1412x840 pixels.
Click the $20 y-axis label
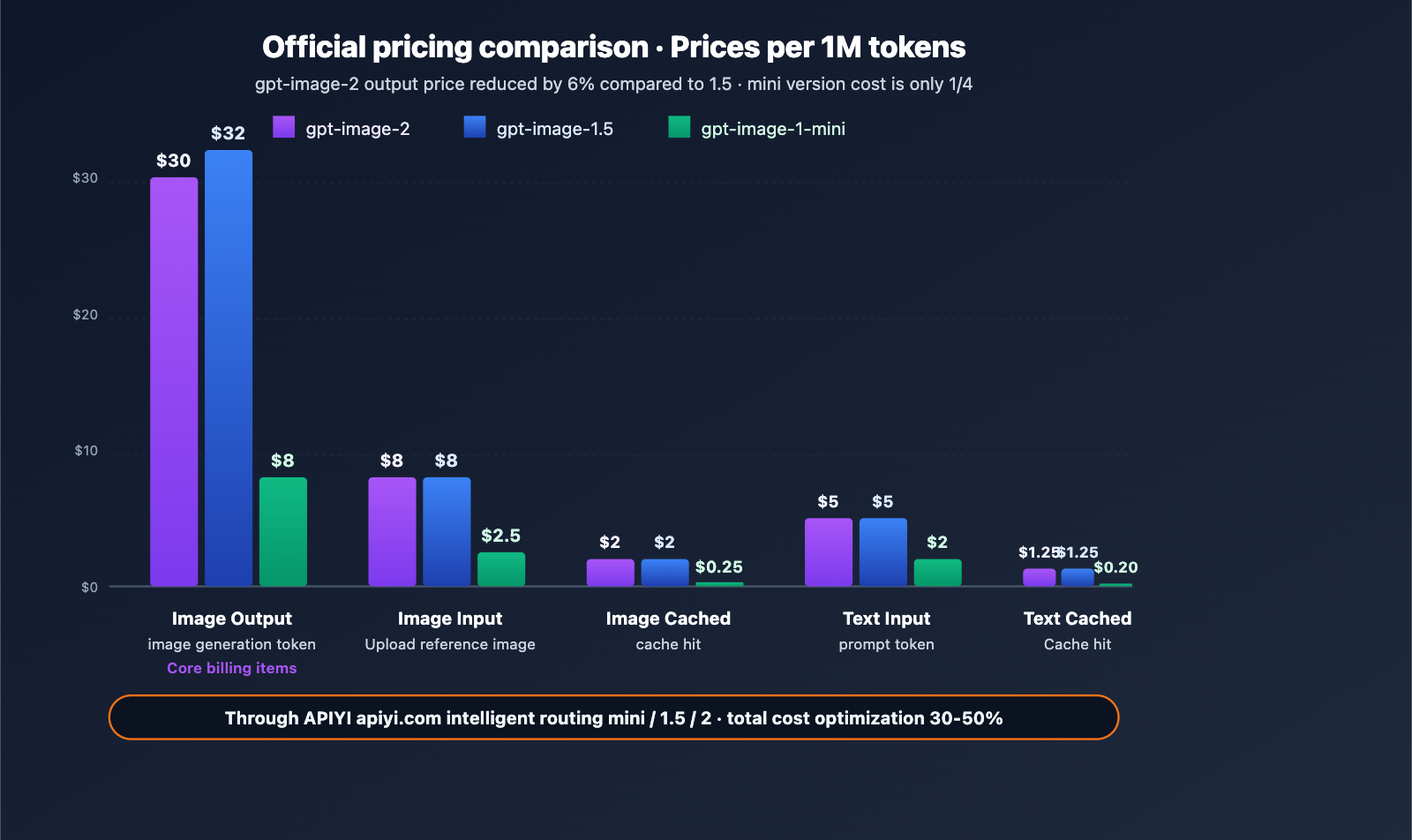click(85, 315)
